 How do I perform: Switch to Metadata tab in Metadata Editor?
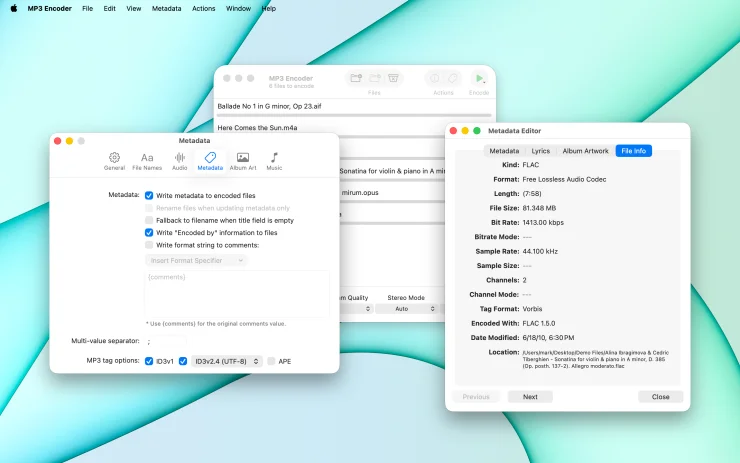(504, 151)
